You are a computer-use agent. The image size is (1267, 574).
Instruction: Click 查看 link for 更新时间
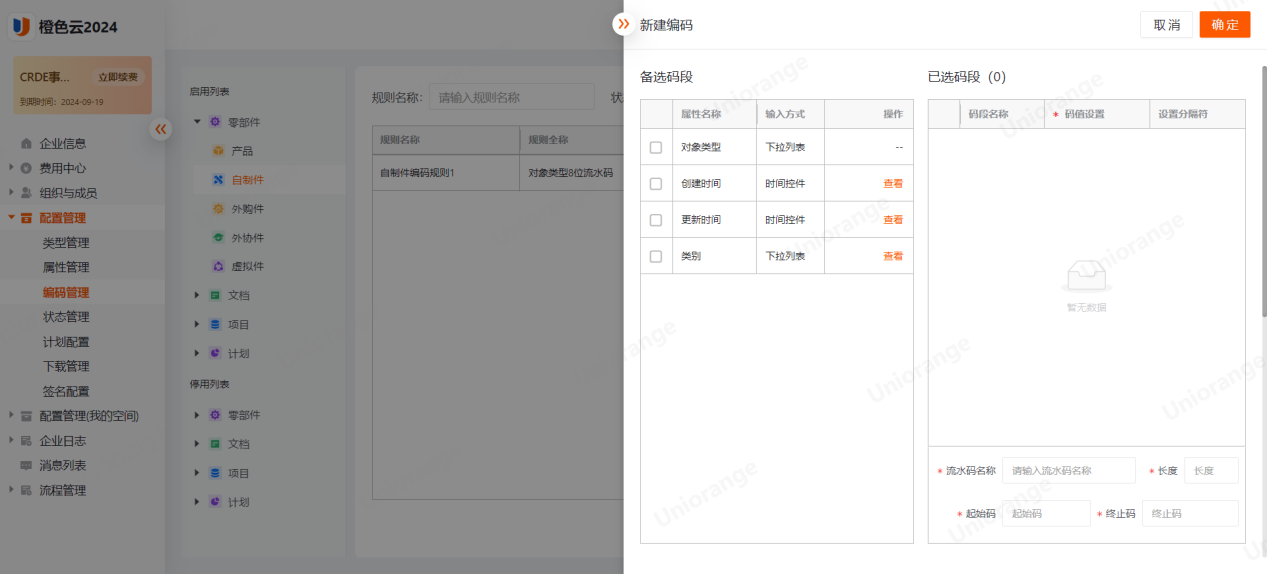[x=892, y=220]
